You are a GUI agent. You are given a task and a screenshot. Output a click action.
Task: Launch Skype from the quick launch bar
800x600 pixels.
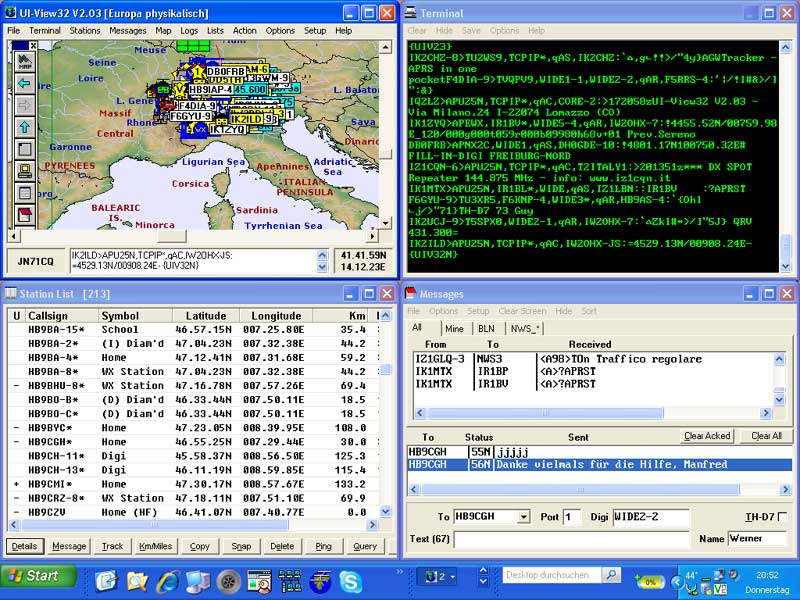351,581
